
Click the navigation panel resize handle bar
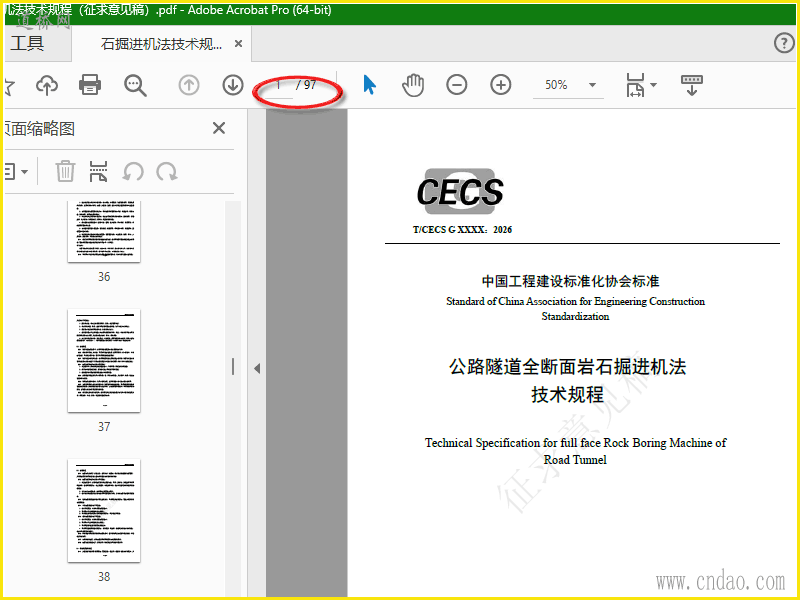pos(233,366)
